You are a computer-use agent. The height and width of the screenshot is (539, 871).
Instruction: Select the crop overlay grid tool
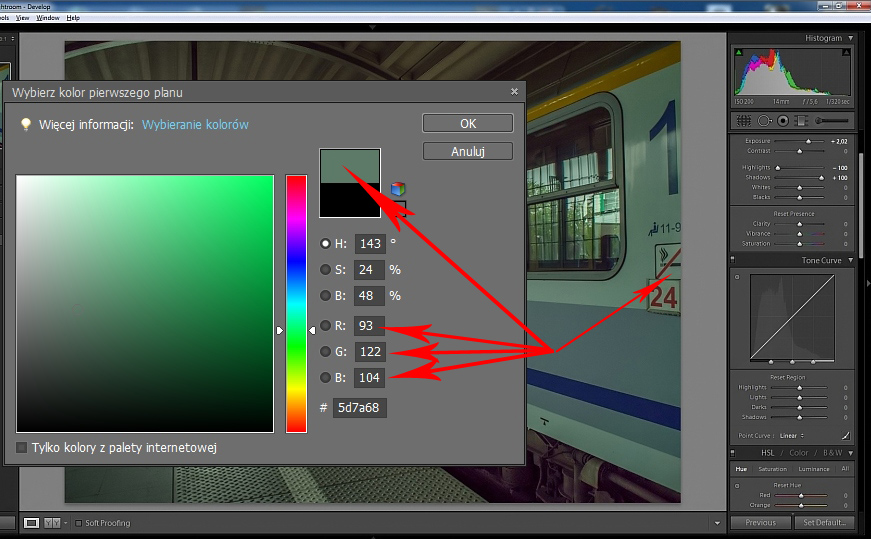pyautogui.click(x=744, y=120)
